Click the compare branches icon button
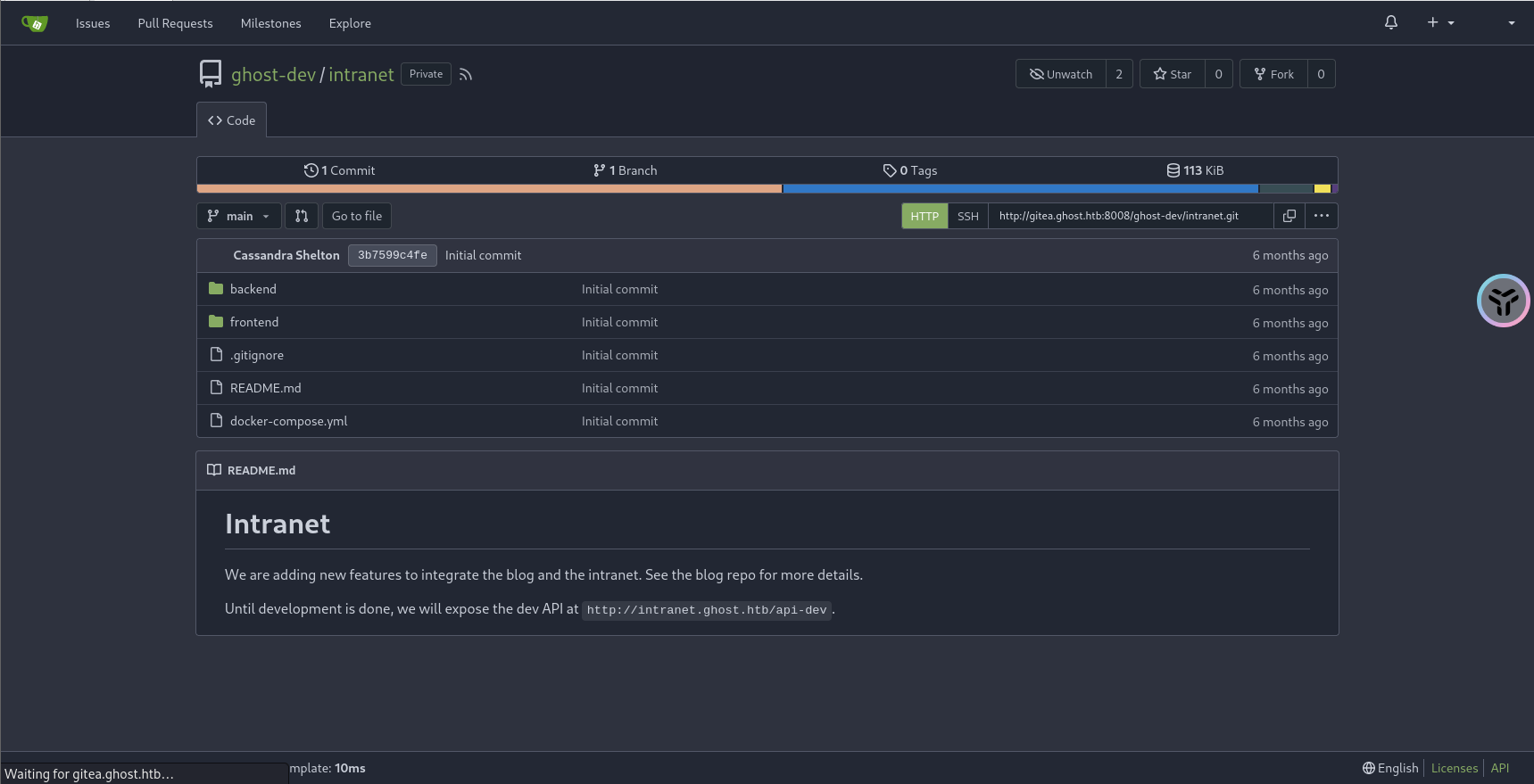 pyautogui.click(x=302, y=216)
